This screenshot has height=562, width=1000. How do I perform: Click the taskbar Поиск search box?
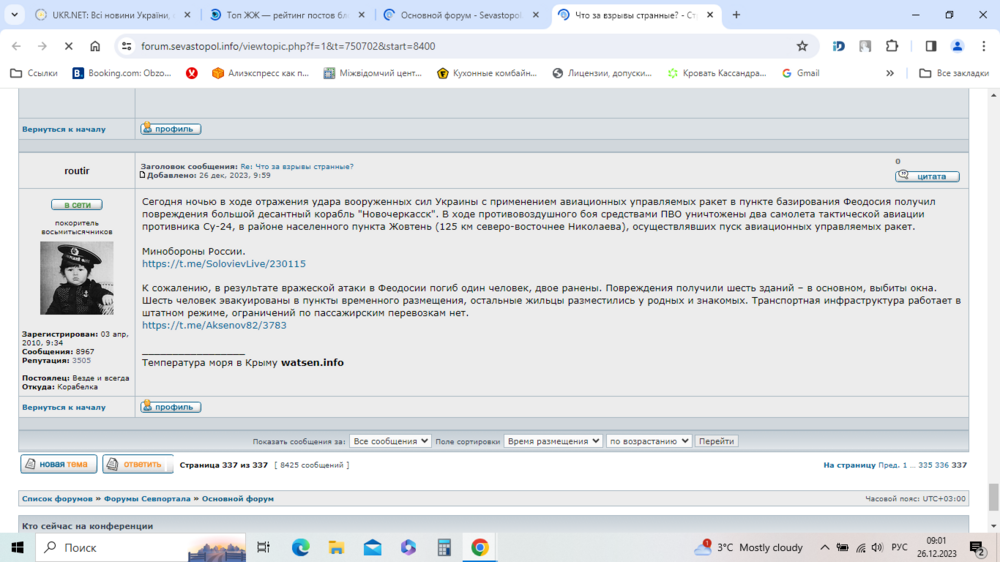(142, 547)
